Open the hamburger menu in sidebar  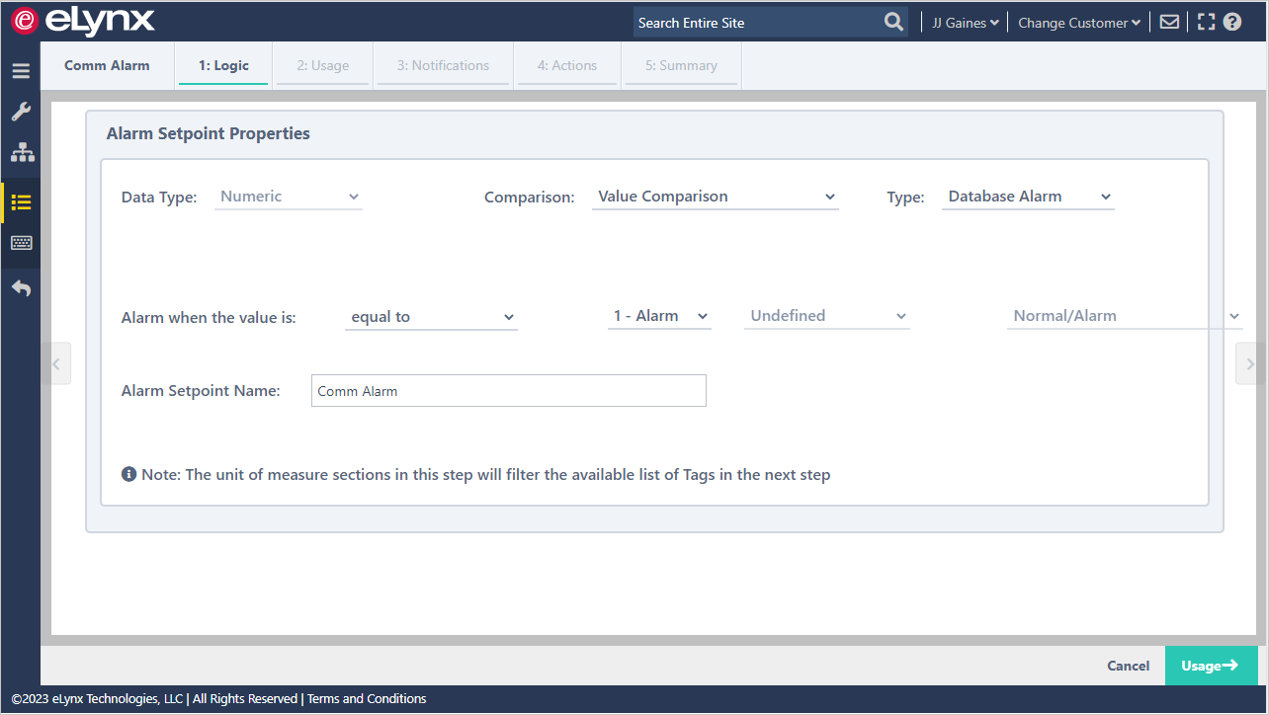(x=21, y=71)
